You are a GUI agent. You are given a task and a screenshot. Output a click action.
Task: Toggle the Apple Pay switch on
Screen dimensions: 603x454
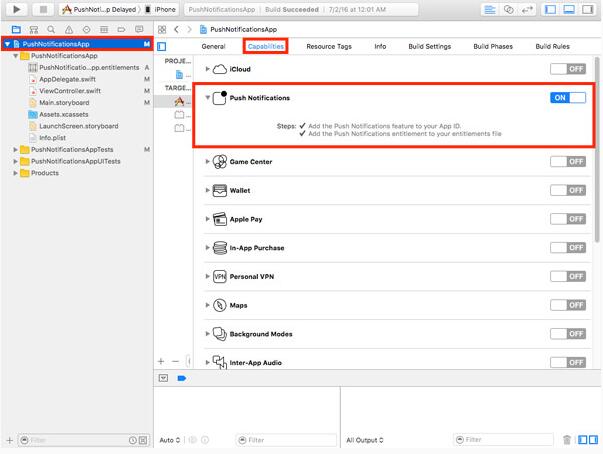[568, 219]
